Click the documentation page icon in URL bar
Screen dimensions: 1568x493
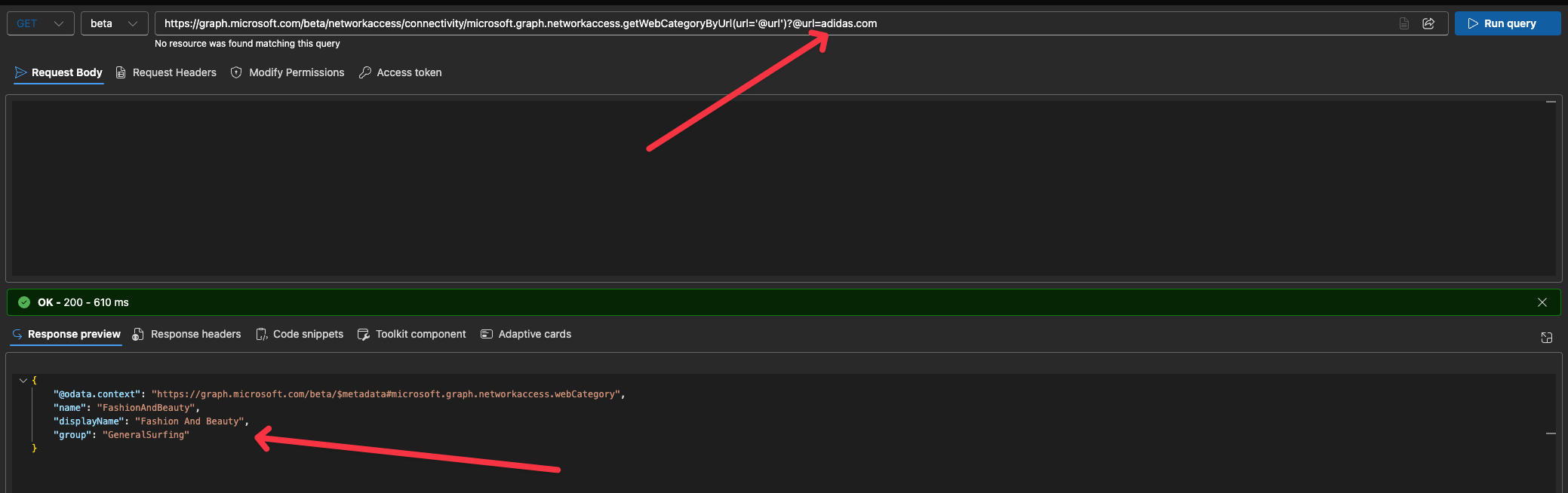point(1404,23)
